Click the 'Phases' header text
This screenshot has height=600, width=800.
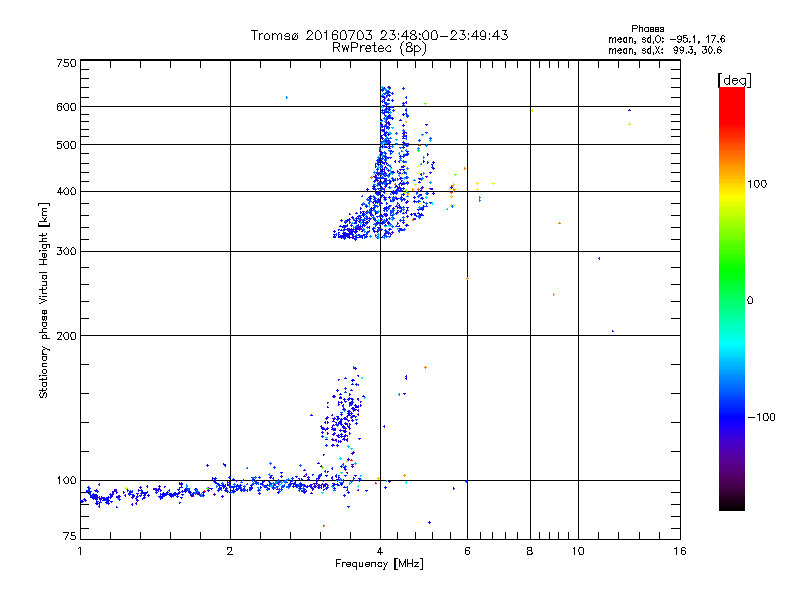647,29
